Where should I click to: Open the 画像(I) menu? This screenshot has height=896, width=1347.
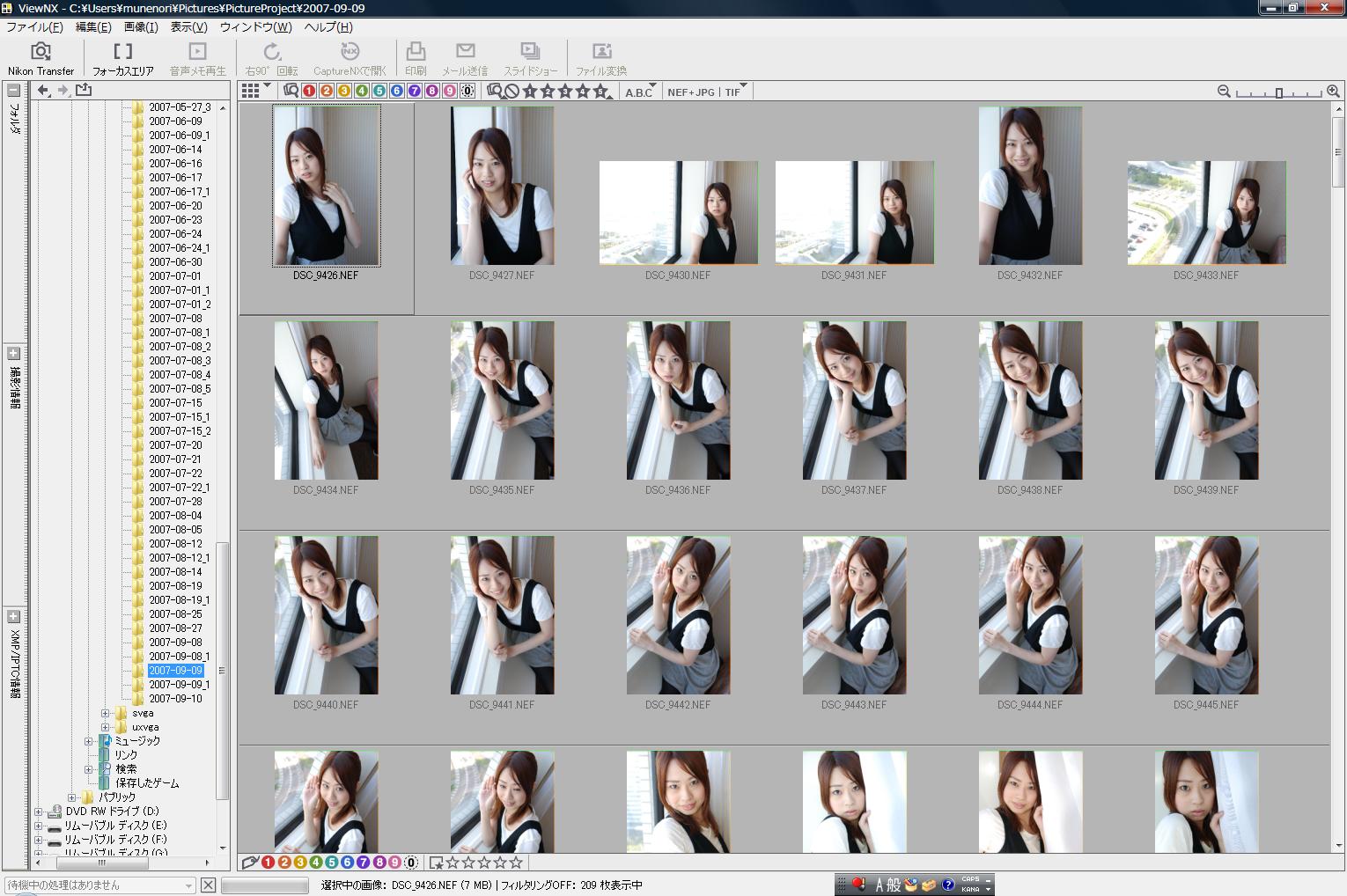tap(141, 27)
